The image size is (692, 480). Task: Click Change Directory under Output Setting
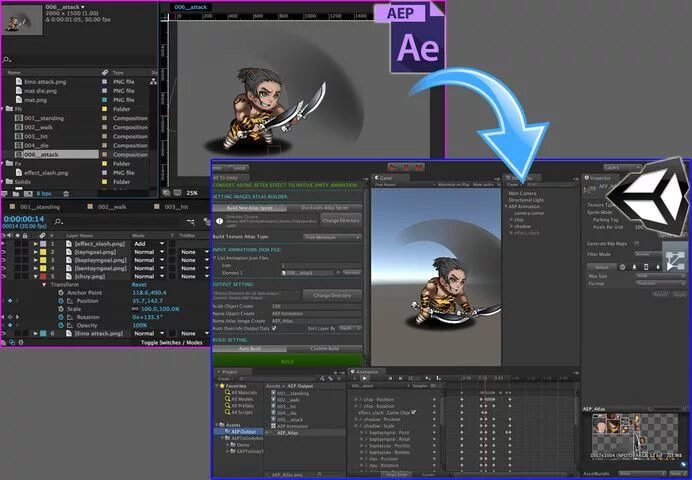click(332, 295)
